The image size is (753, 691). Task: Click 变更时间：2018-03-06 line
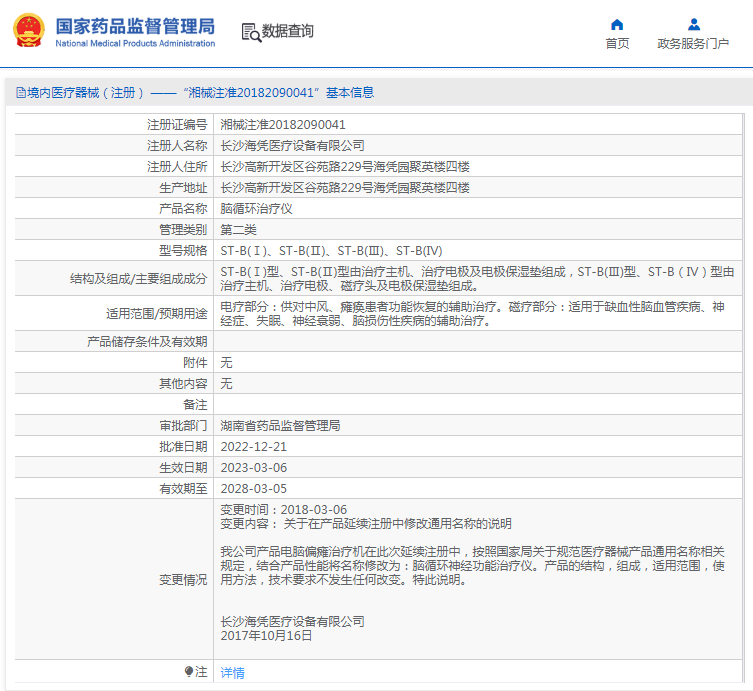click(x=283, y=509)
